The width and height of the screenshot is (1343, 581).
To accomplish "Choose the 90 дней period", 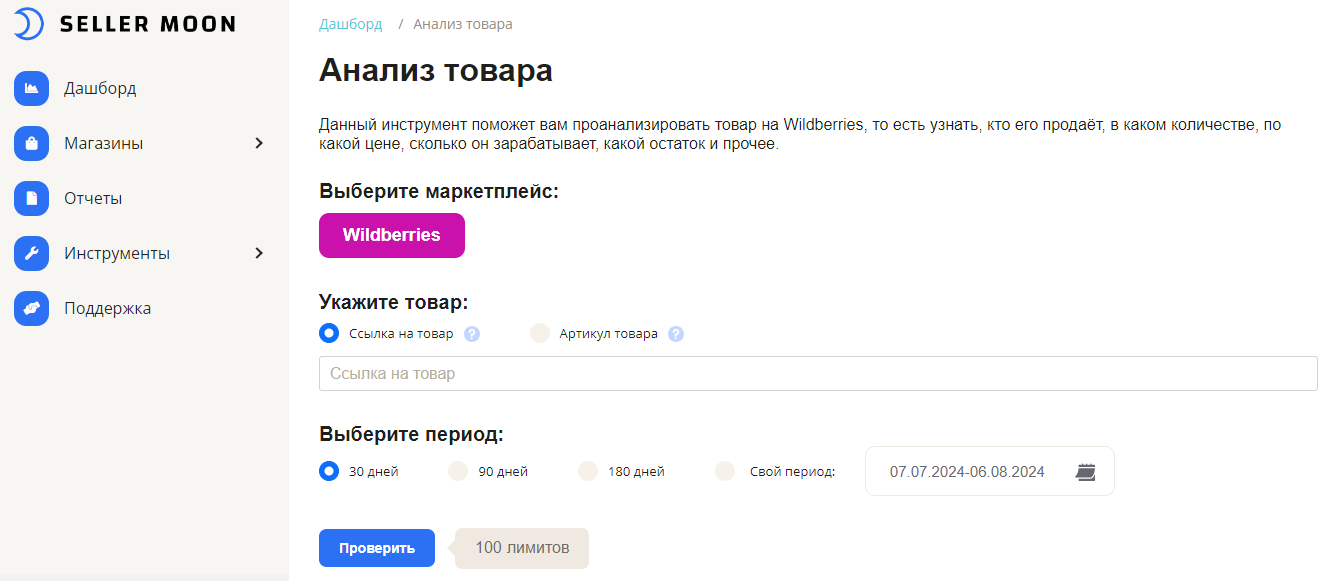I will [x=458, y=471].
